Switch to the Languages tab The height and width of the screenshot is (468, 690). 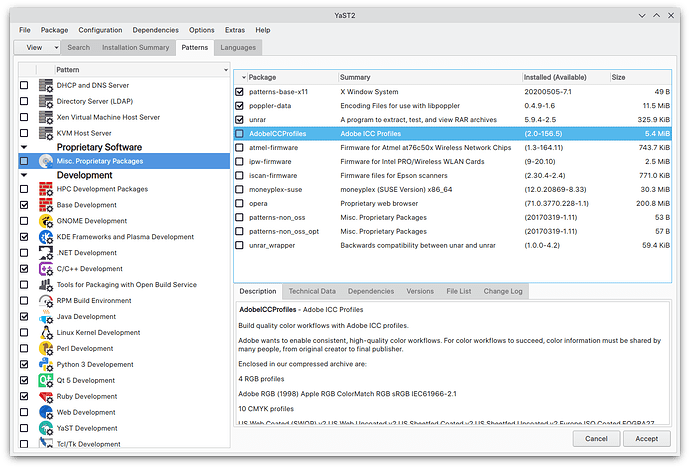(238, 48)
